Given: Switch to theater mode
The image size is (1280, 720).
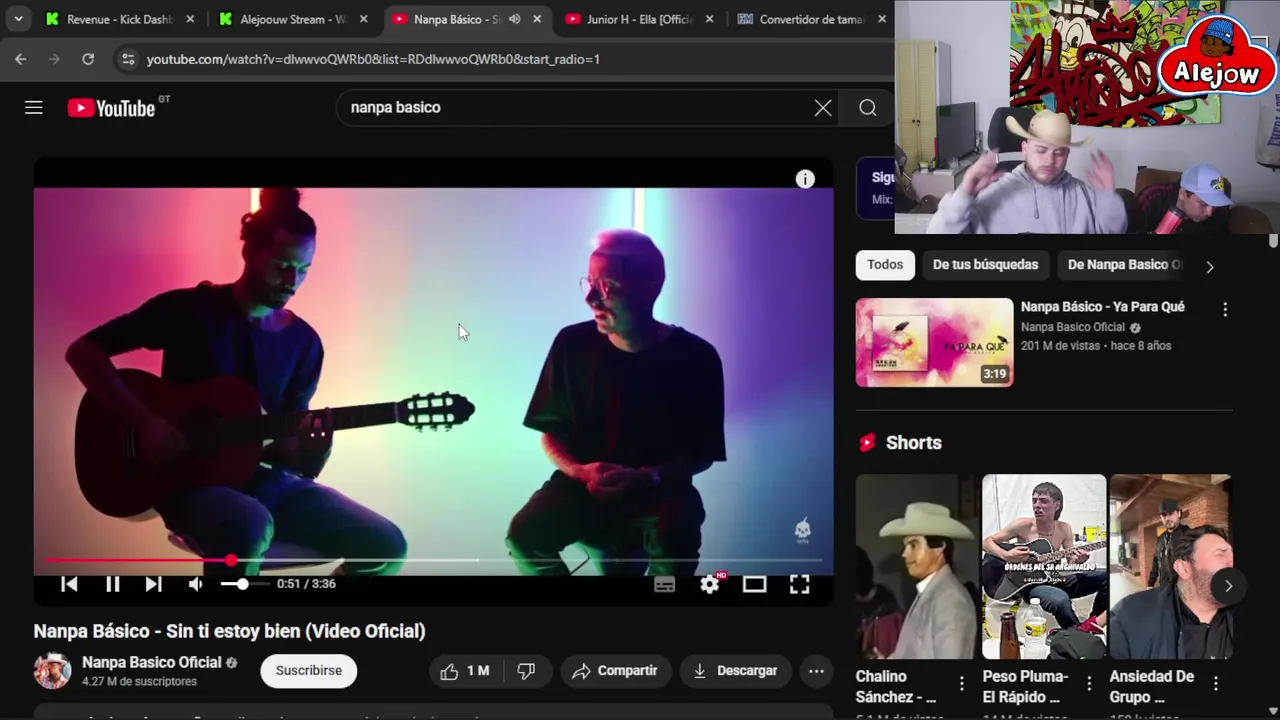Looking at the screenshot, I should point(754,584).
